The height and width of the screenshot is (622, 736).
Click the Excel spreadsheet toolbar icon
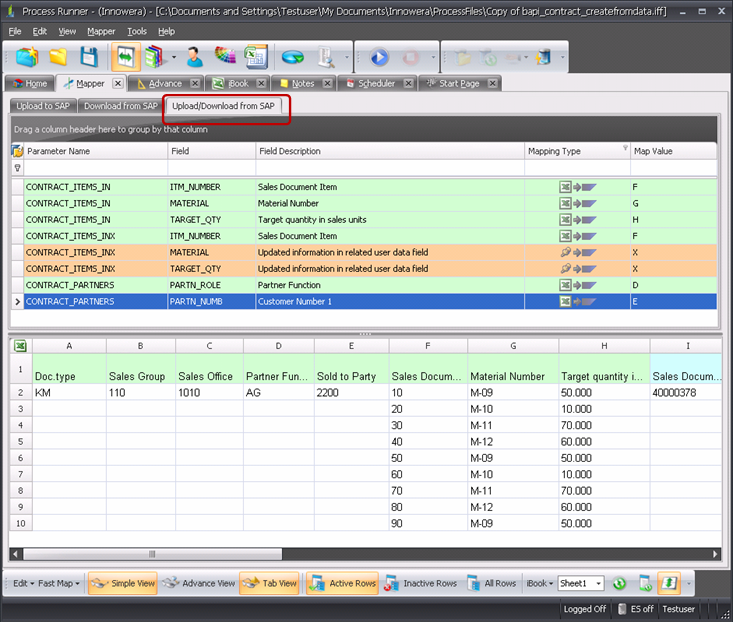256,57
